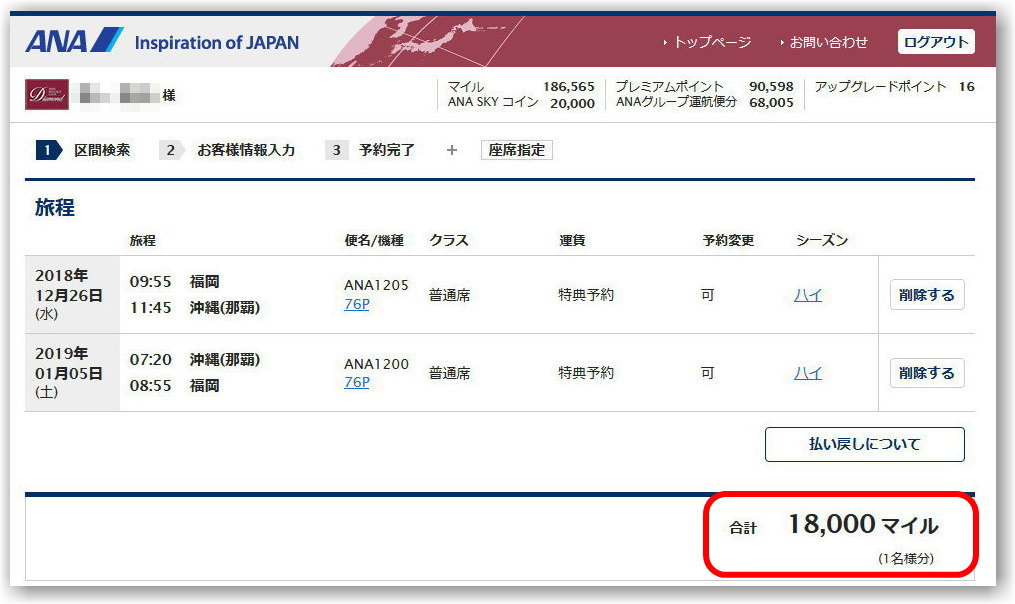Click the 11:45 沖縄(那覇) arrival entry

[x=195, y=308]
